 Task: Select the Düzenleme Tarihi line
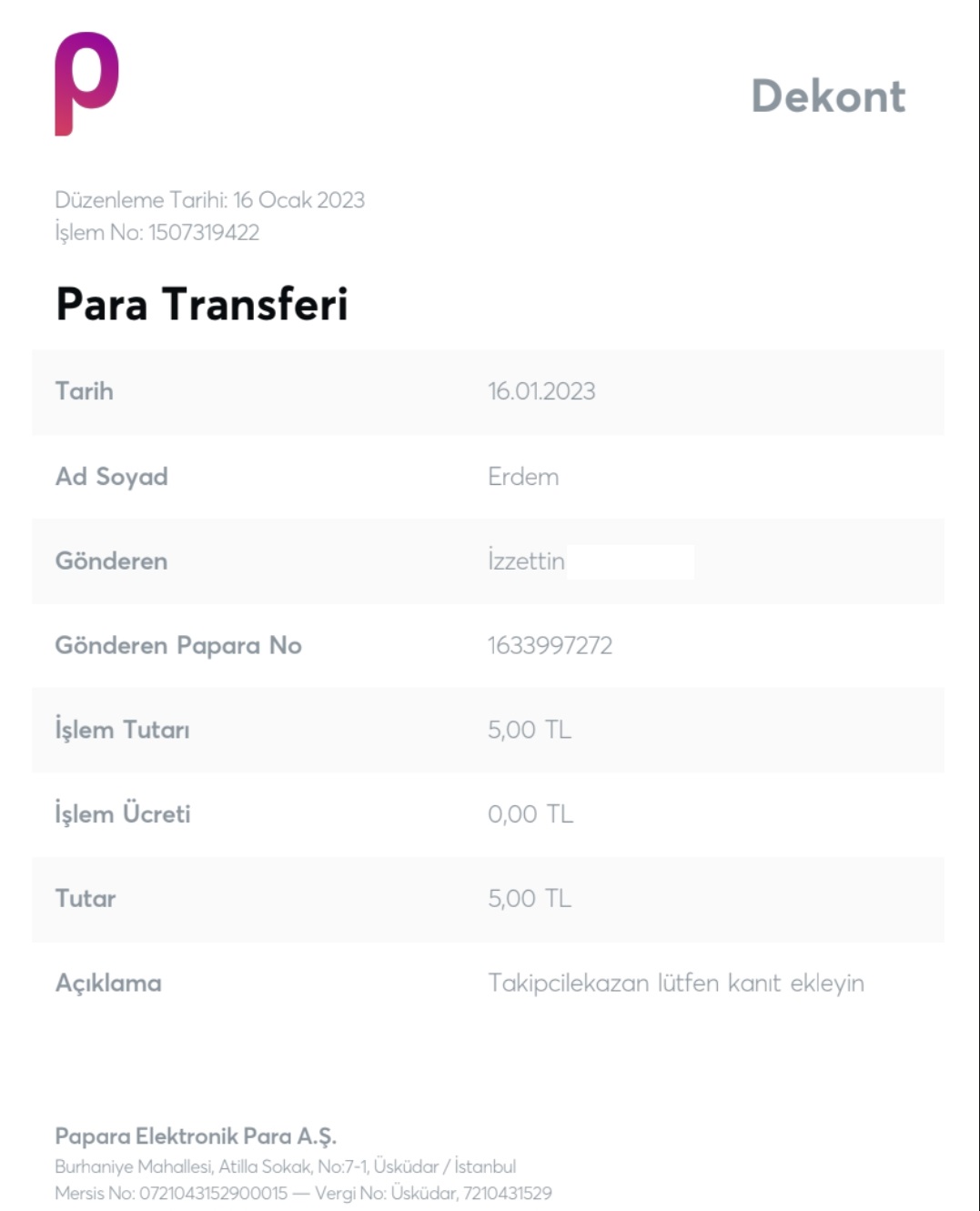(209, 200)
